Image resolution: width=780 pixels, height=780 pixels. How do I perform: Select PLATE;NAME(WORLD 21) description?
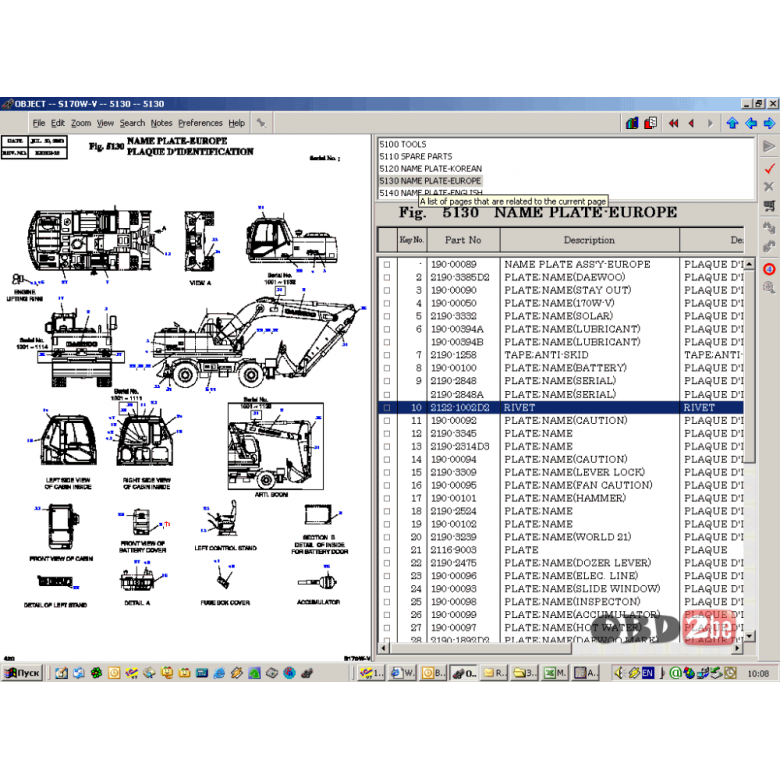[568, 537]
